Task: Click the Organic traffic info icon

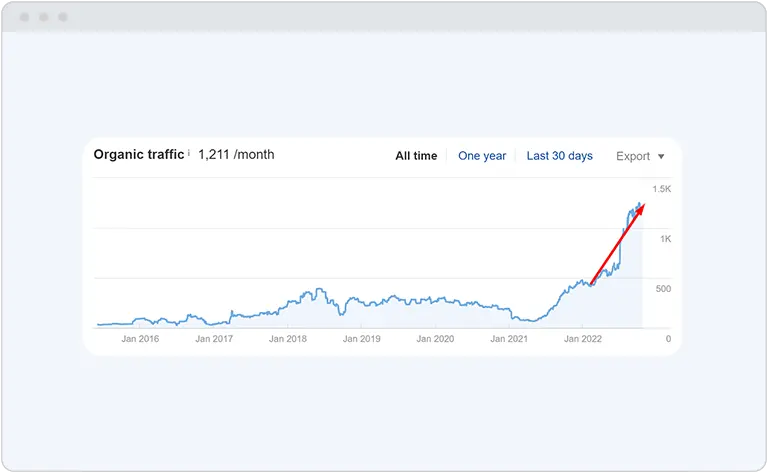Action: click(x=189, y=153)
